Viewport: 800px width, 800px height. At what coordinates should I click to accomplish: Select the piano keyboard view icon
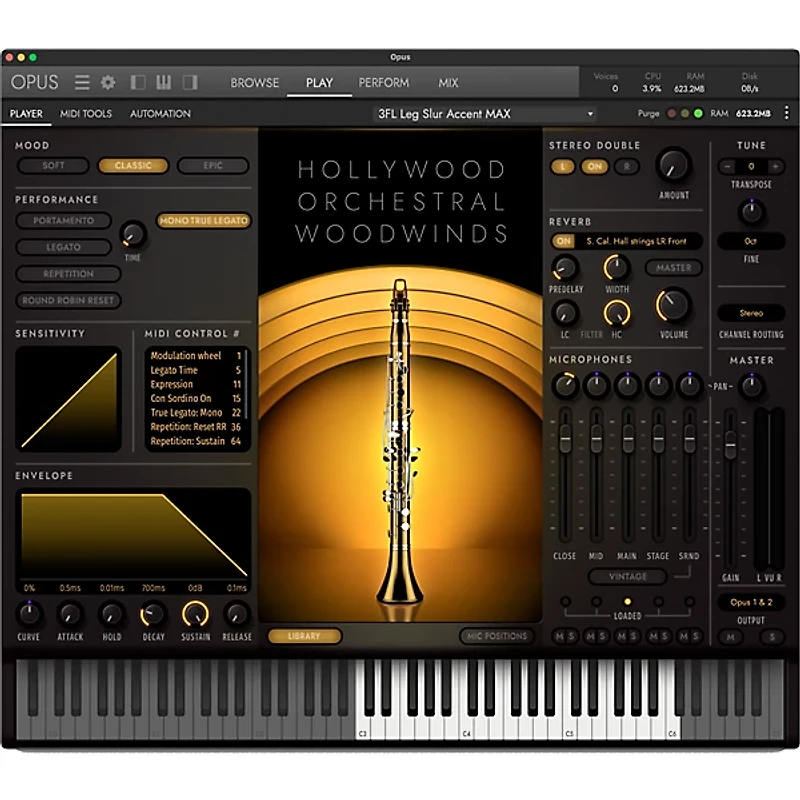(163, 82)
